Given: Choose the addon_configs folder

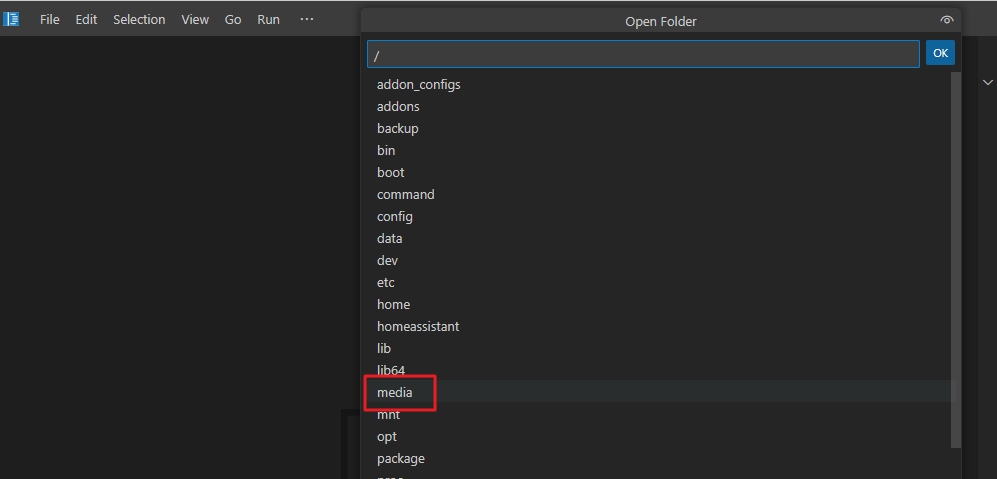Looking at the screenshot, I should (419, 85).
